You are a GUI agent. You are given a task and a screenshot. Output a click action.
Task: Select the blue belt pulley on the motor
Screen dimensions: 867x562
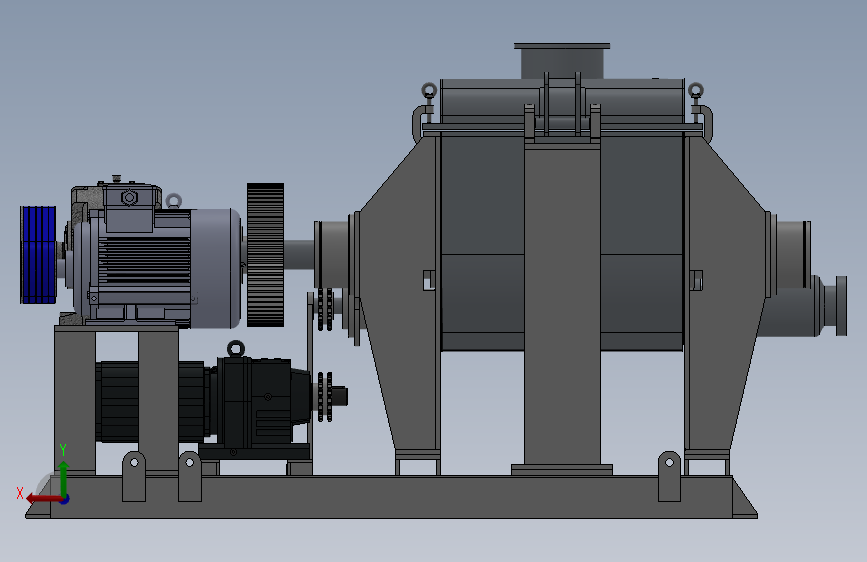click(x=38, y=255)
